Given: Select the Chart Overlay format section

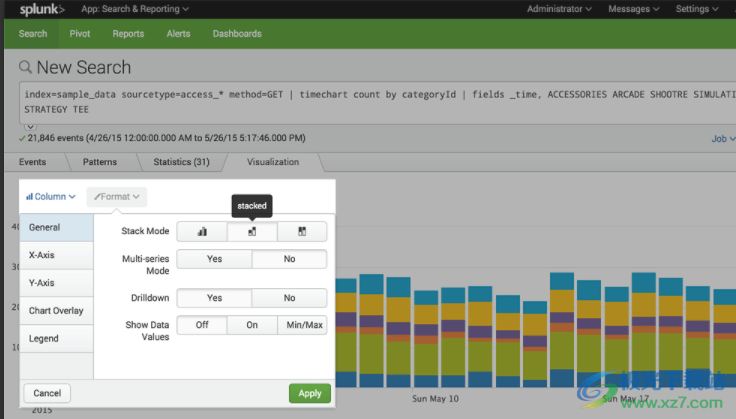Looking at the screenshot, I should click(56, 311).
